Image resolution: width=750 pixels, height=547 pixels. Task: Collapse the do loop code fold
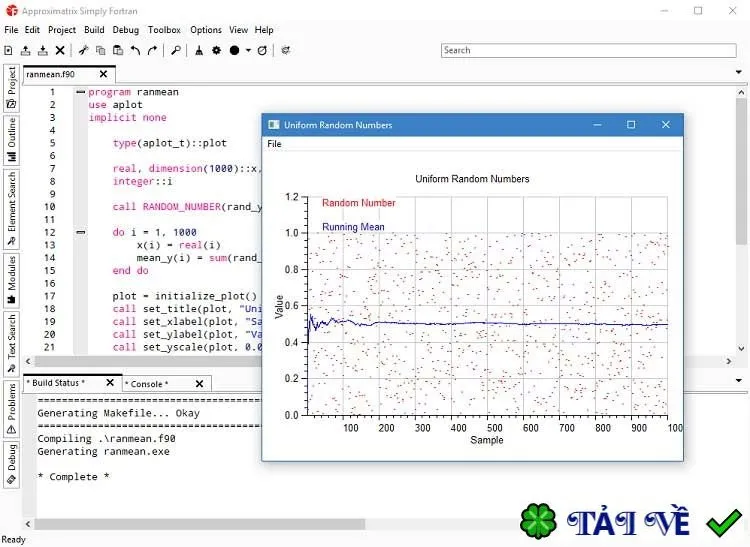81,232
